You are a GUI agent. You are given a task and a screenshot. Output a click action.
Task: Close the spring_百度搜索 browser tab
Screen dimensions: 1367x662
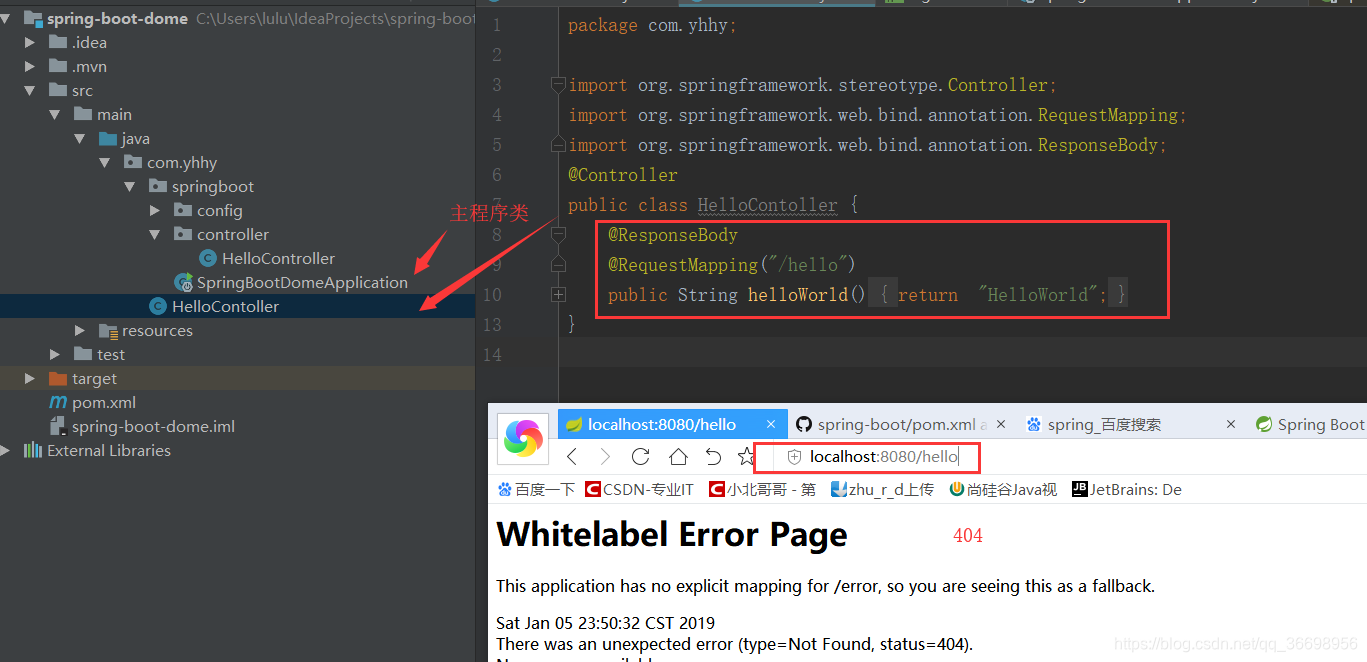click(x=1231, y=424)
